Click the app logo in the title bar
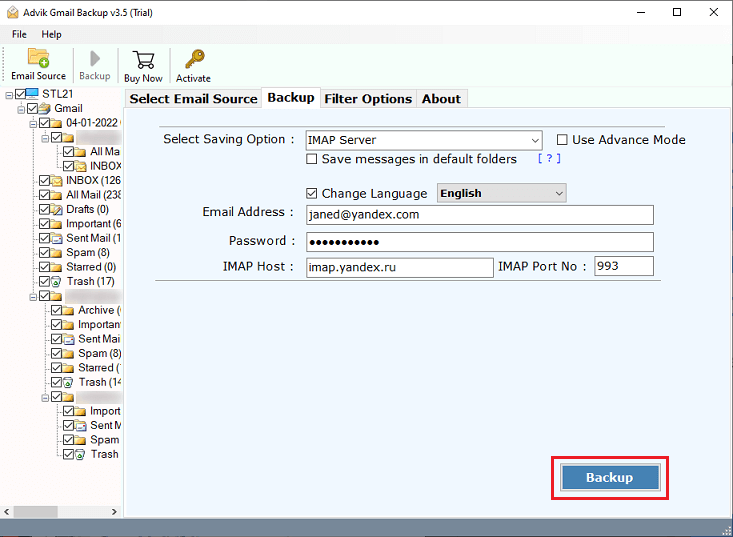The width and height of the screenshot is (733, 537). click(x=13, y=12)
